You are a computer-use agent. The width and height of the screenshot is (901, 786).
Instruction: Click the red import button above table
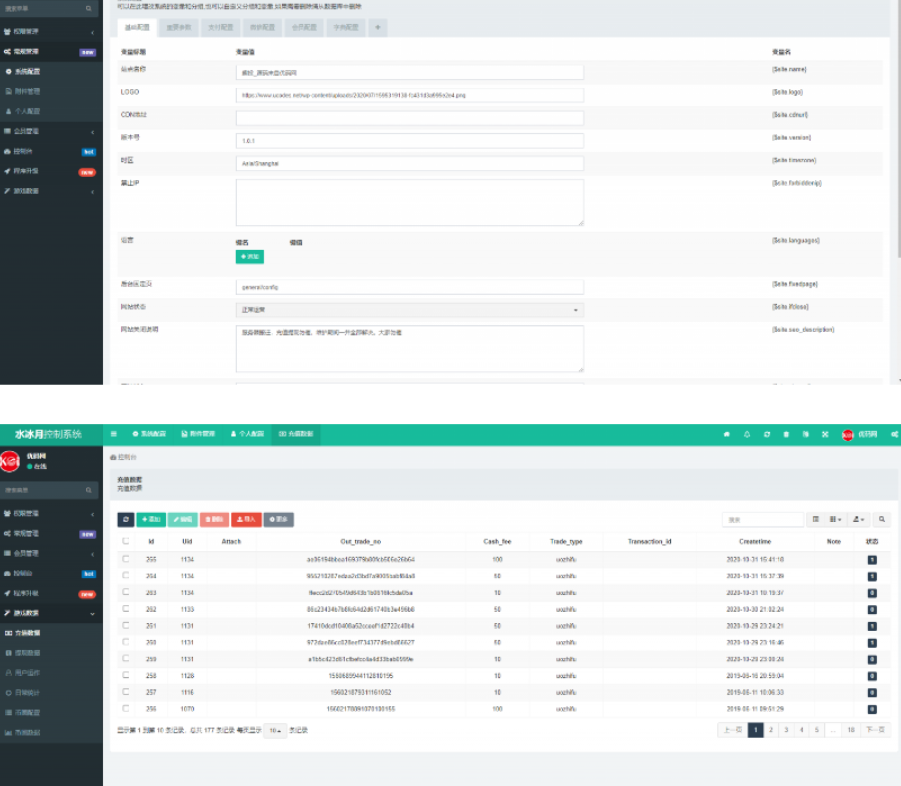pyautogui.click(x=246, y=519)
